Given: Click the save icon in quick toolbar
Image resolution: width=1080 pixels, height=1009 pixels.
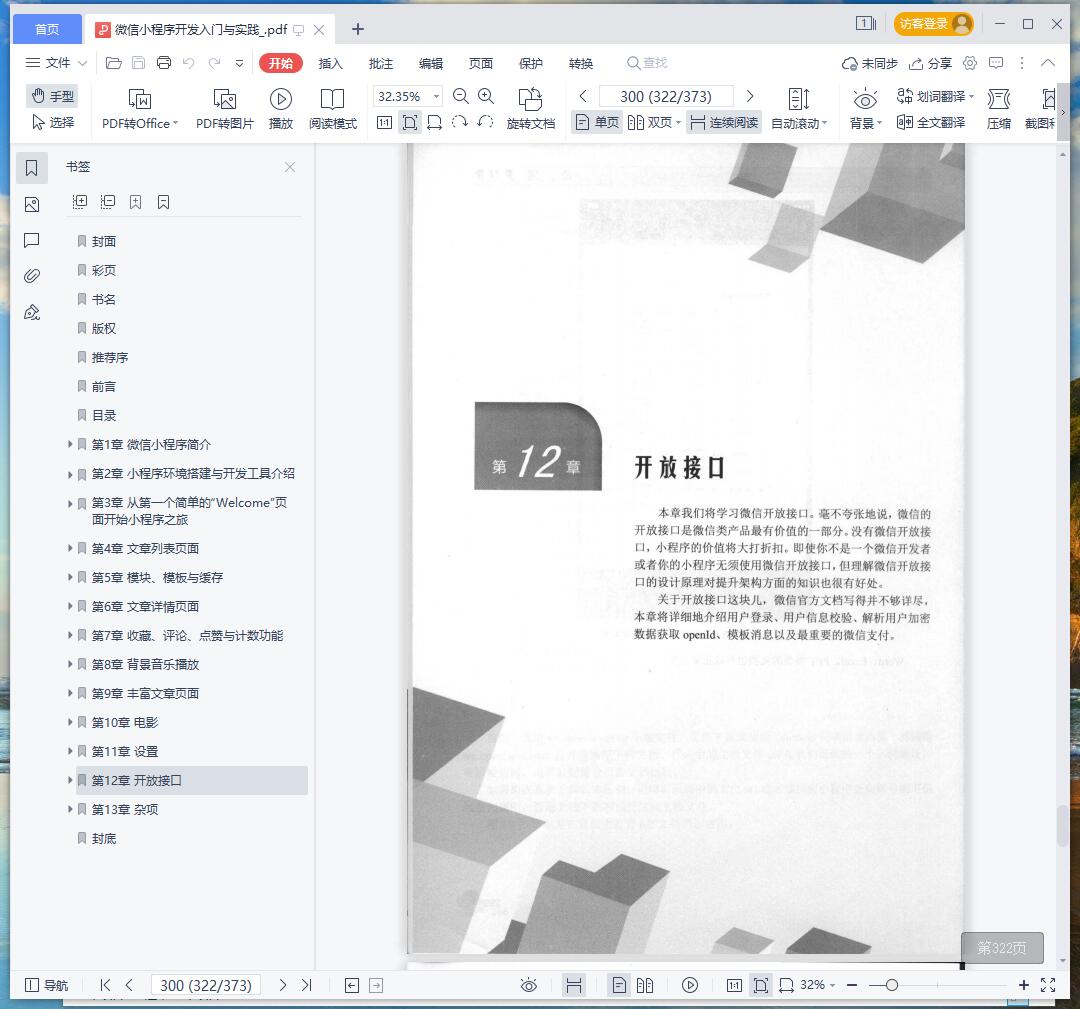Looking at the screenshot, I should click(x=138, y=63).
